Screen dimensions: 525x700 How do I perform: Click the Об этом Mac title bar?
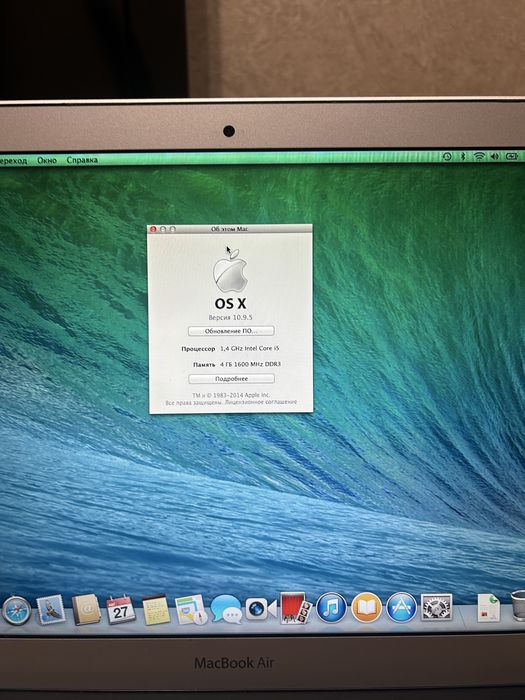[229, 229]
